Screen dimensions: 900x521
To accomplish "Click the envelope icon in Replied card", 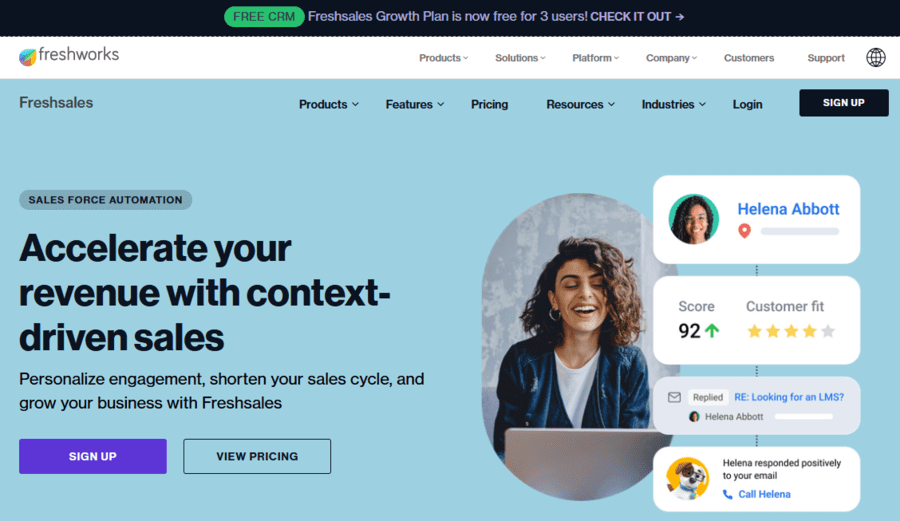I will tap(674, 397).
